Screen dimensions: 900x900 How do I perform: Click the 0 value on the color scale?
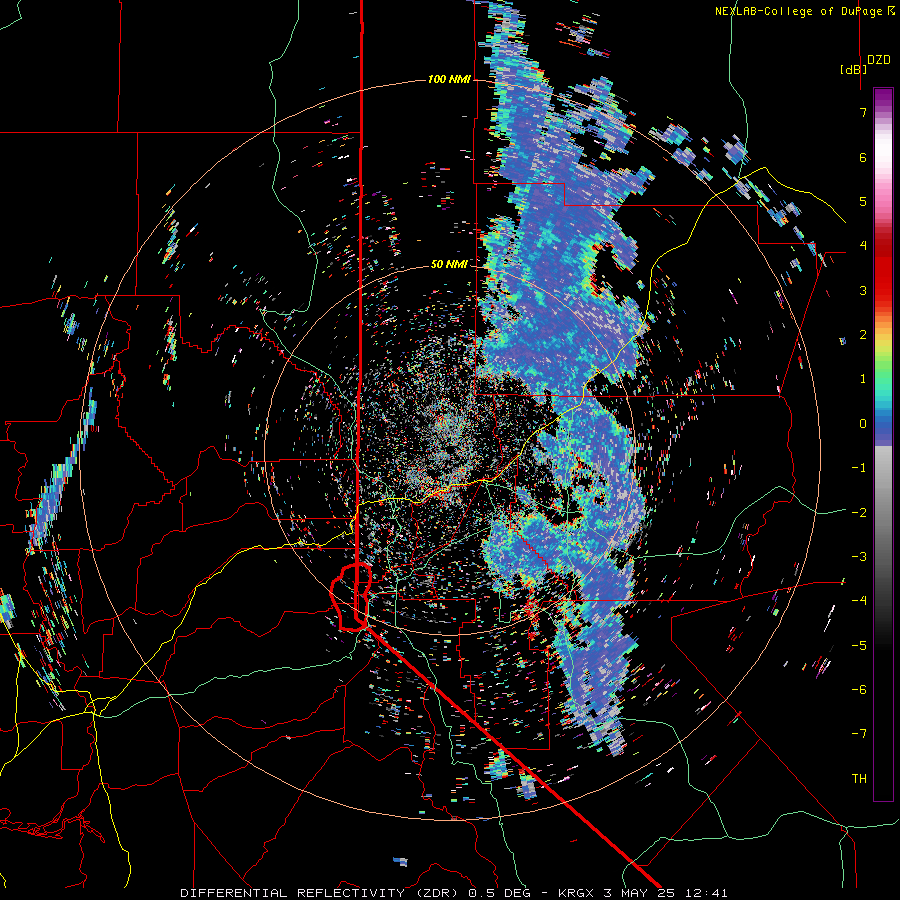pos(863,423)
